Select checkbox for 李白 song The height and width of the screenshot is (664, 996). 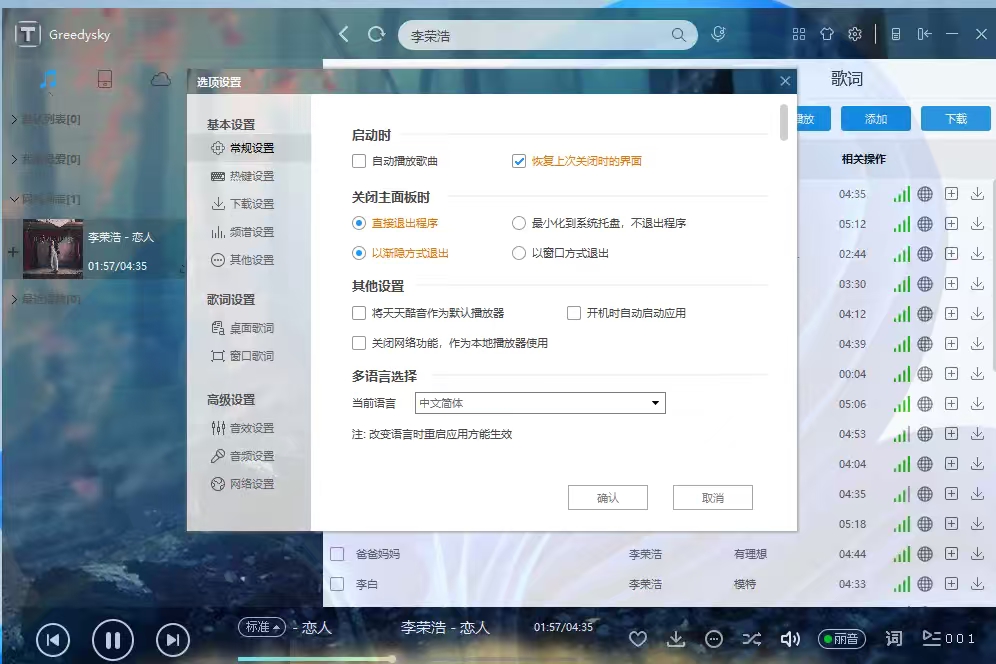coord(337,584)
